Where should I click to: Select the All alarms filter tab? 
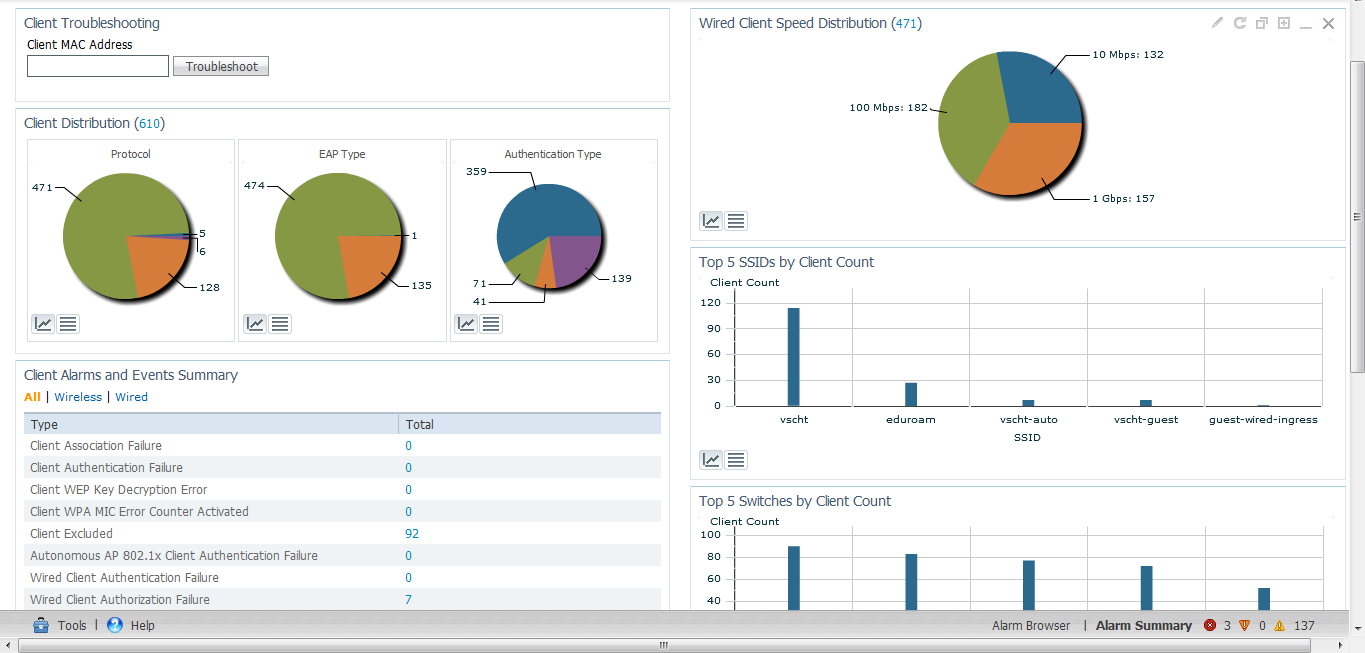(32, 397)
